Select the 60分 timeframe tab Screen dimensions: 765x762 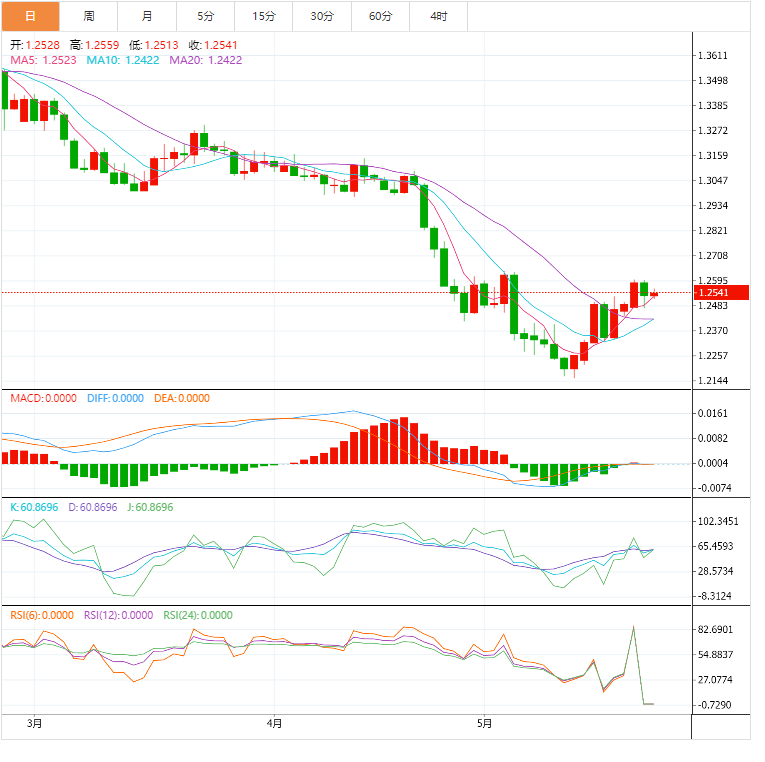click(380, 16)
